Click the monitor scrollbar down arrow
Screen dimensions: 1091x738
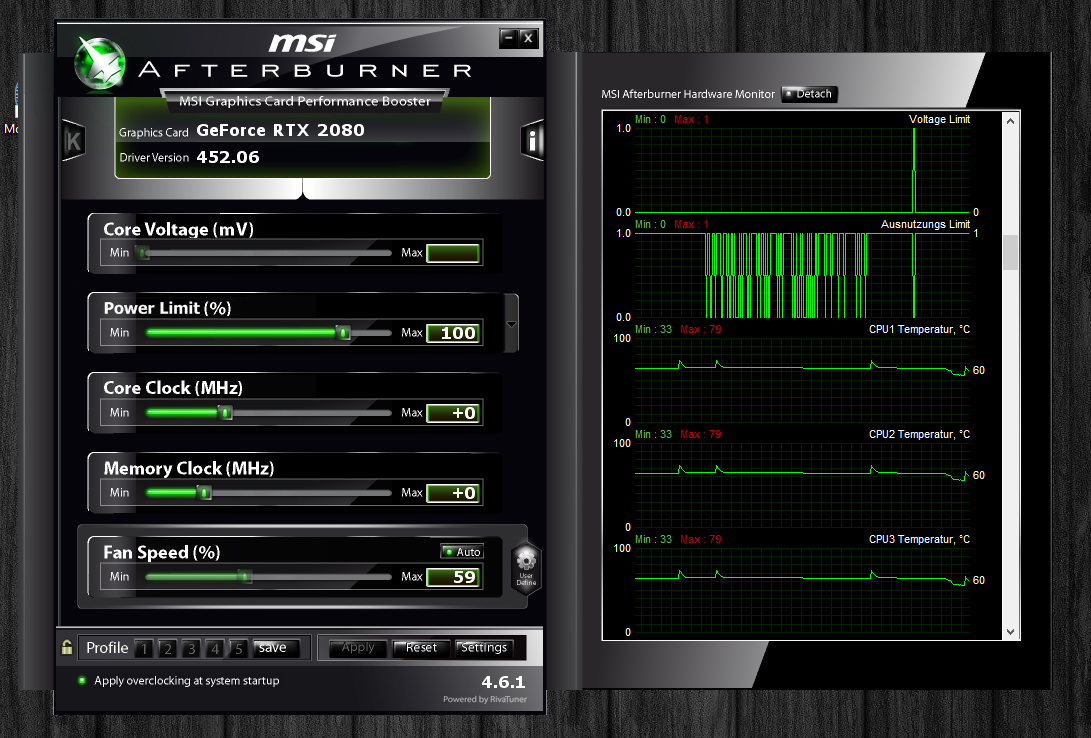coord(1010,632)
